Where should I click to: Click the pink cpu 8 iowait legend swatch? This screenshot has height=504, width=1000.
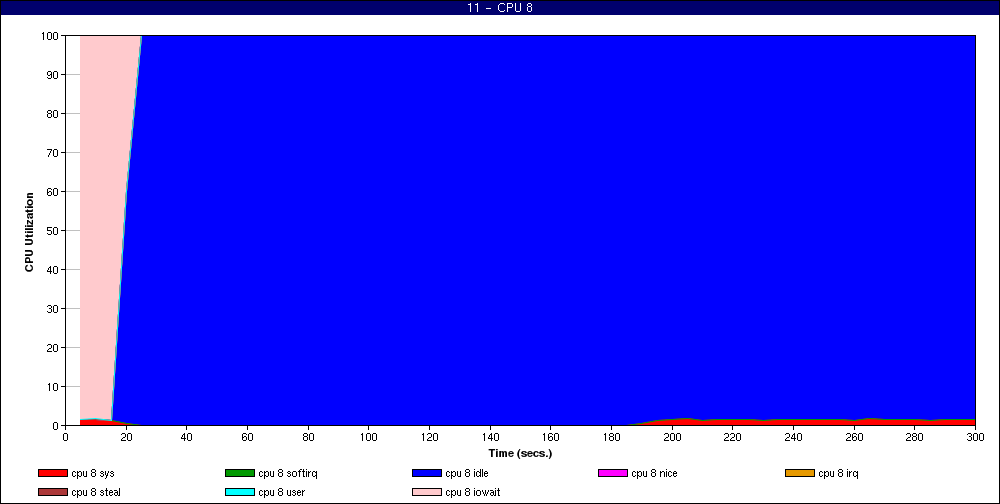click(426, 491)
